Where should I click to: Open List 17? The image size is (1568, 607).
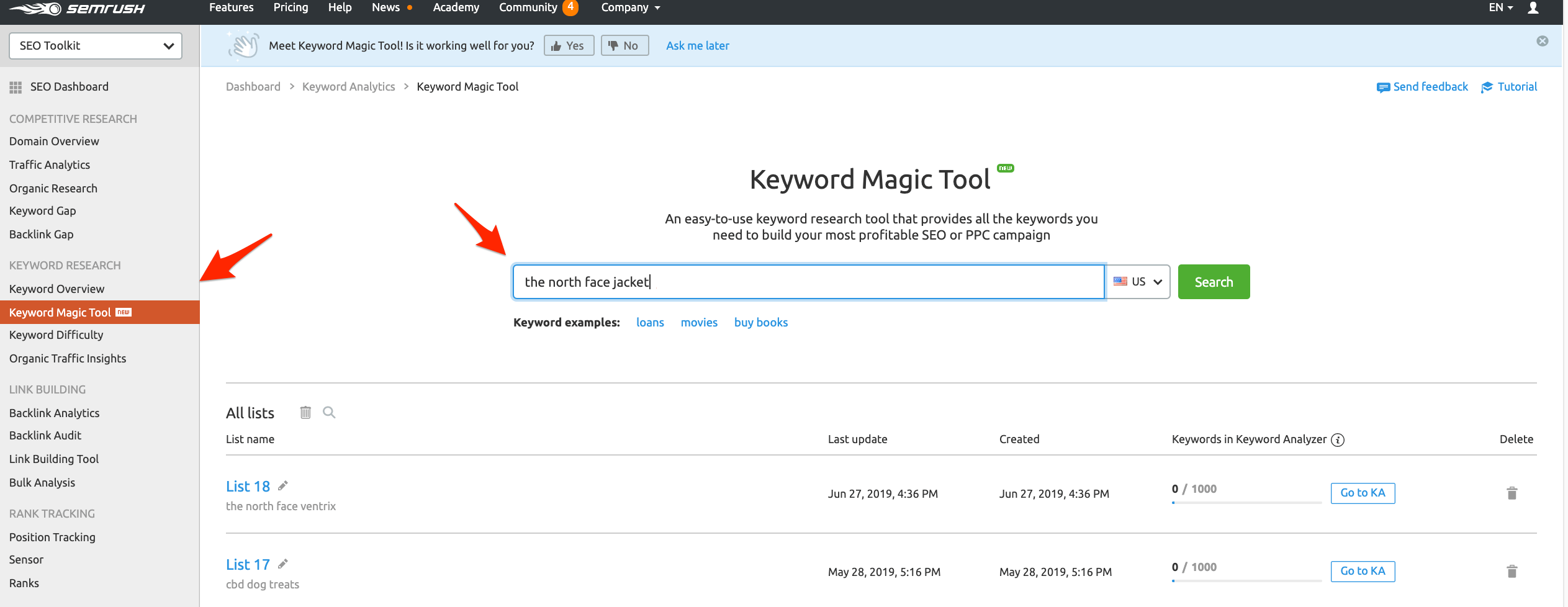pyautogui.click(x=248, y=564)
